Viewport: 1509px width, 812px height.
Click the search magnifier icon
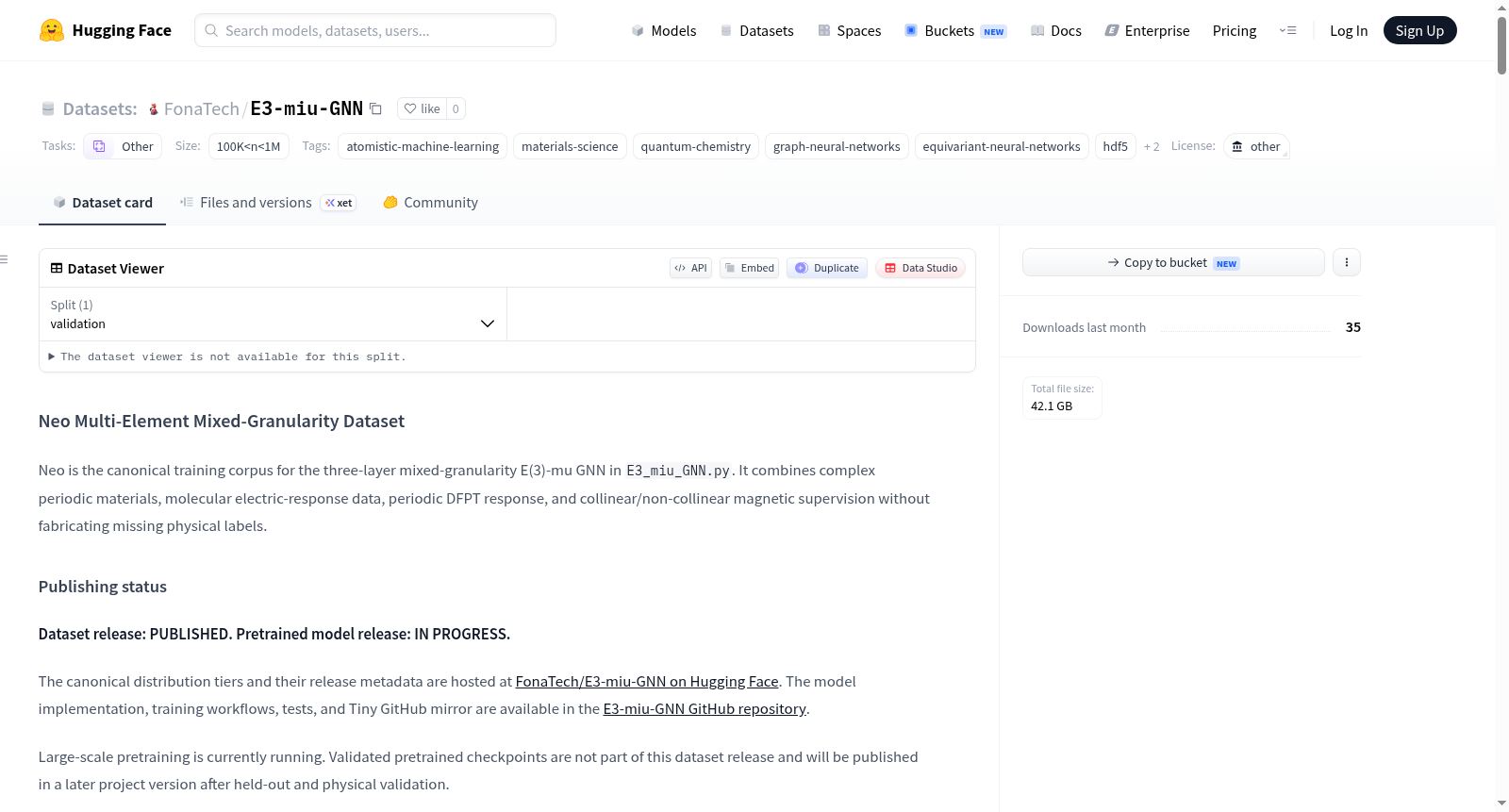tap(212, 30)
